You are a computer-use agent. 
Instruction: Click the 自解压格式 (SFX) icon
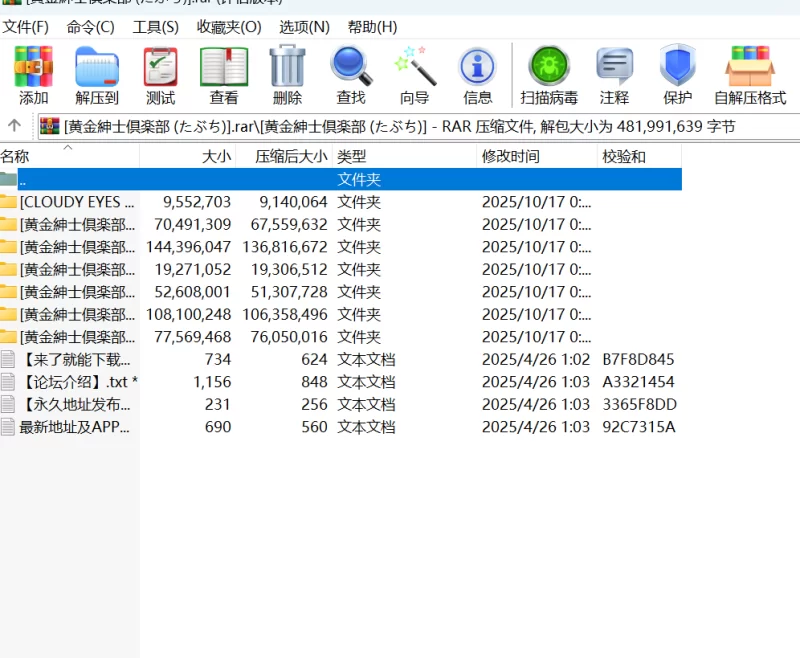point(750,66)
